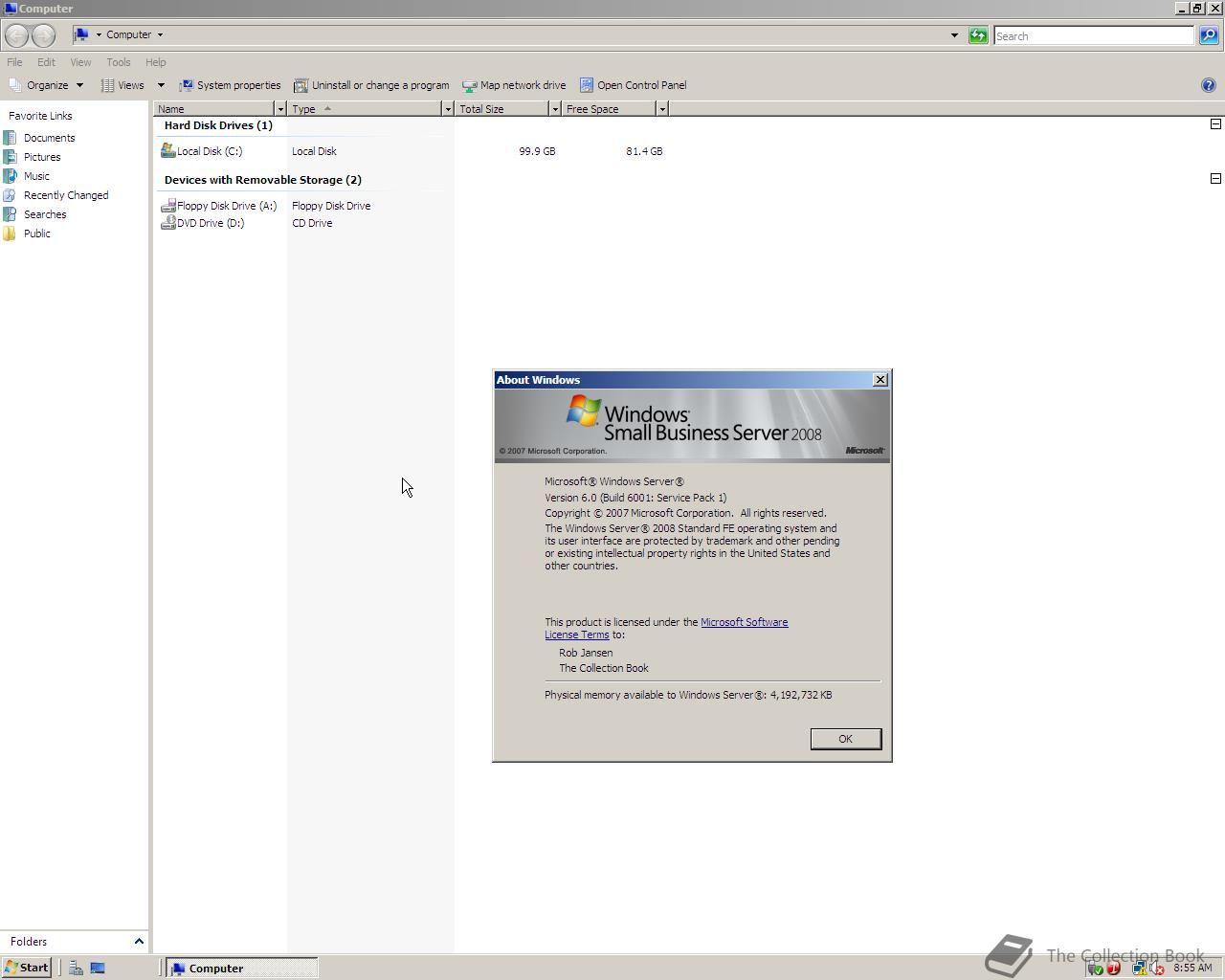Sort by the Type column header

tap(365, 109)
